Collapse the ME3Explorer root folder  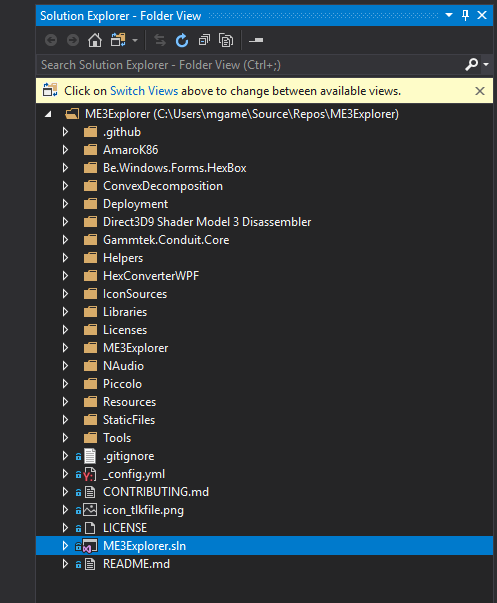pyautogui.click(x=48, y=114)
